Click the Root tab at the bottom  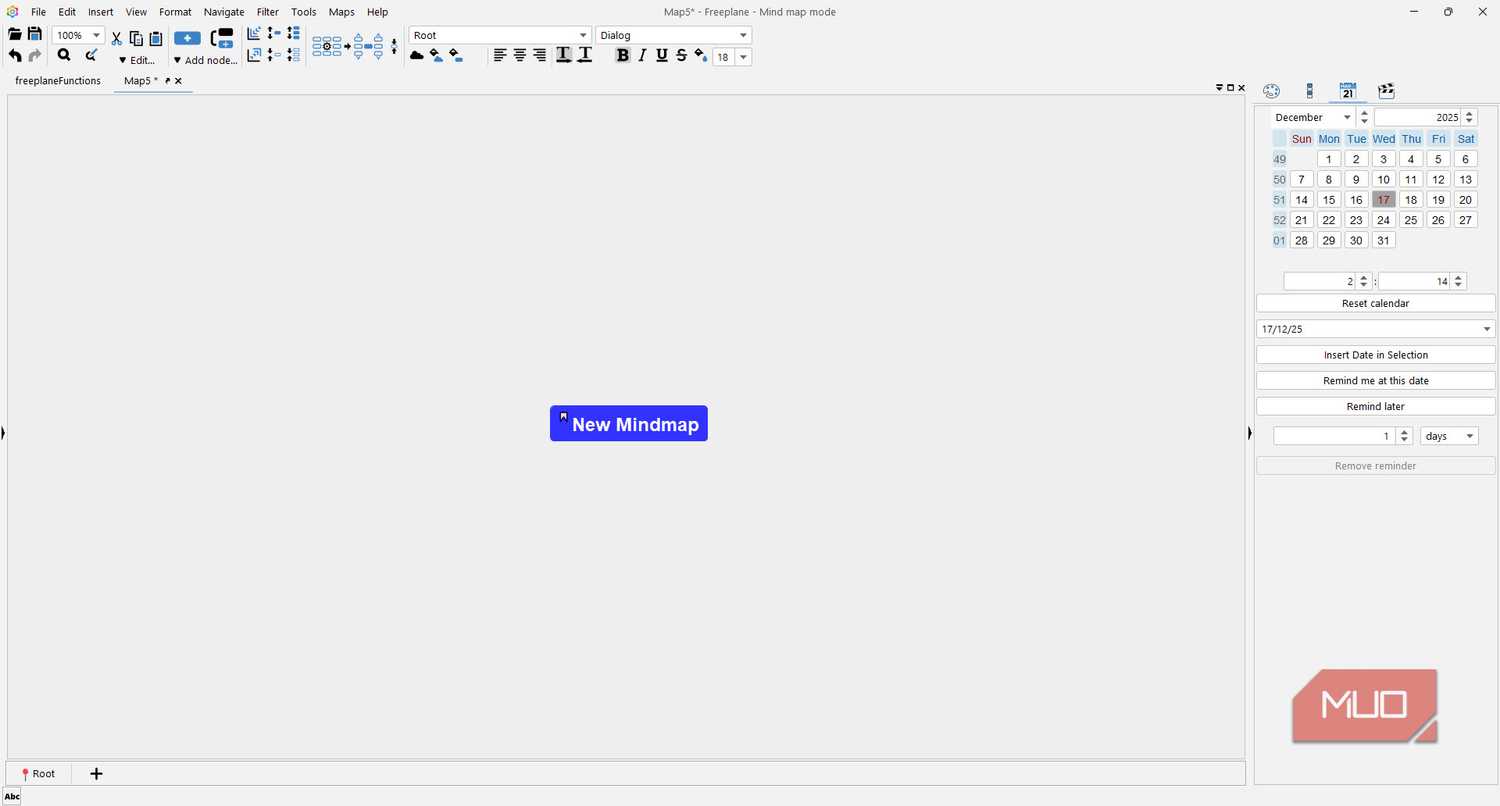(38, 773)
